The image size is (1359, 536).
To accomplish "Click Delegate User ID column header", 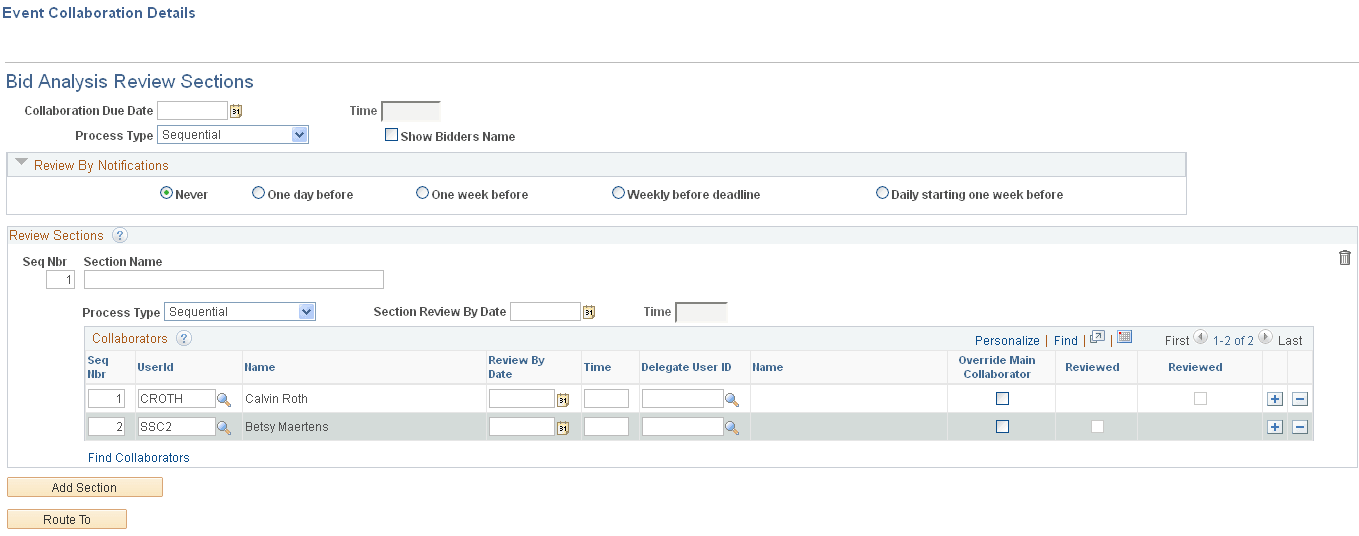I will coord(686,367).
